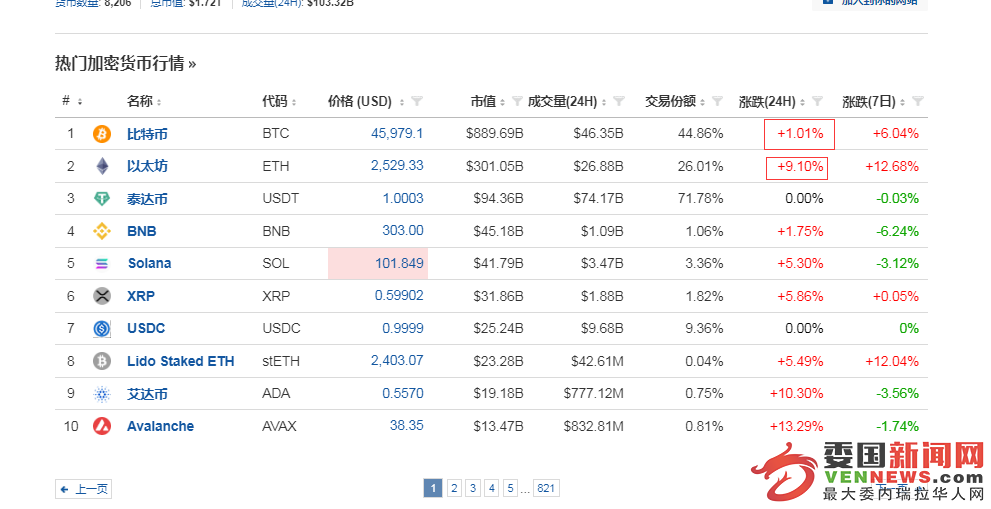991x509 pixels.
Task: Select ADA volume $777.12M
Action: point(593,393)
